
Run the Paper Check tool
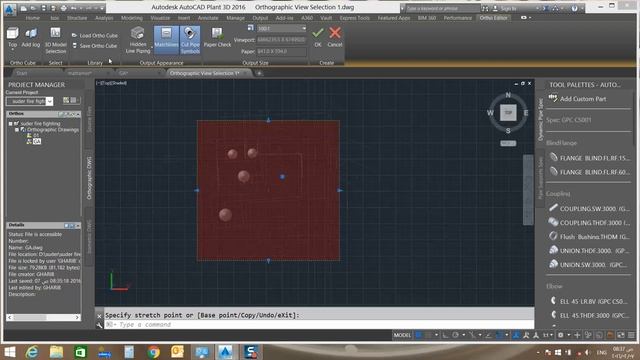tap(217, 38)
